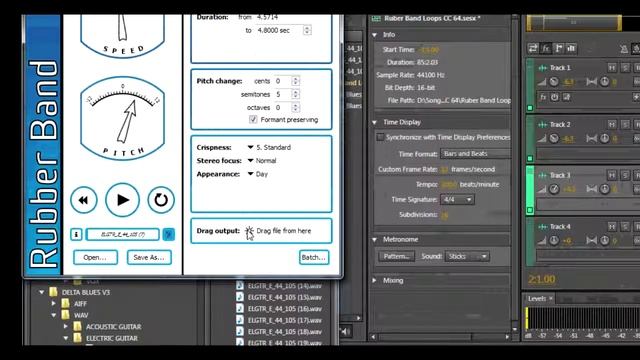Expand the ACOUSTIC GUITAR folder

pyautogui.click(x=66, y=327)
